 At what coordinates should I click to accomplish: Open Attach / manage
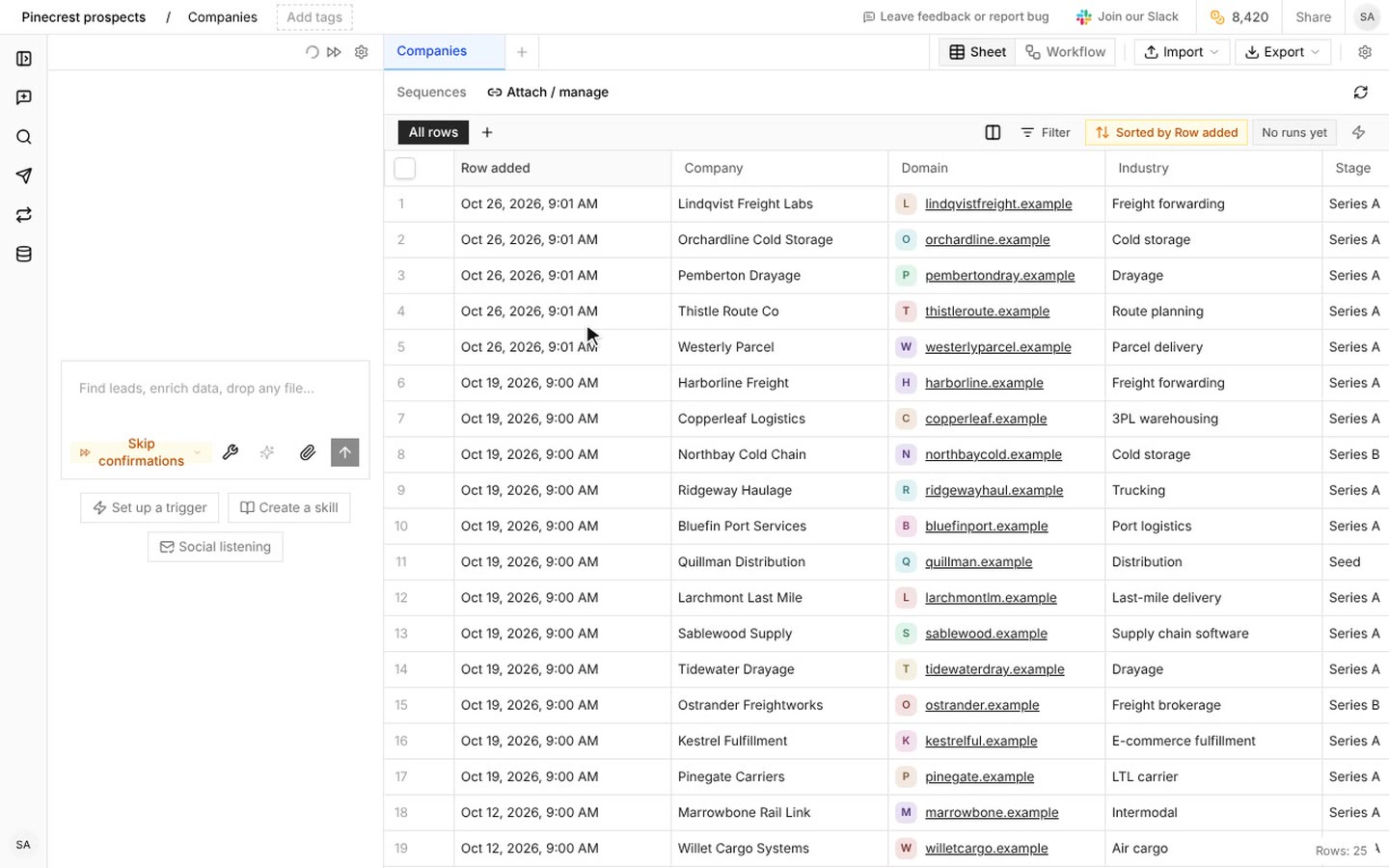pyautogui.click(x=548, y=93)
